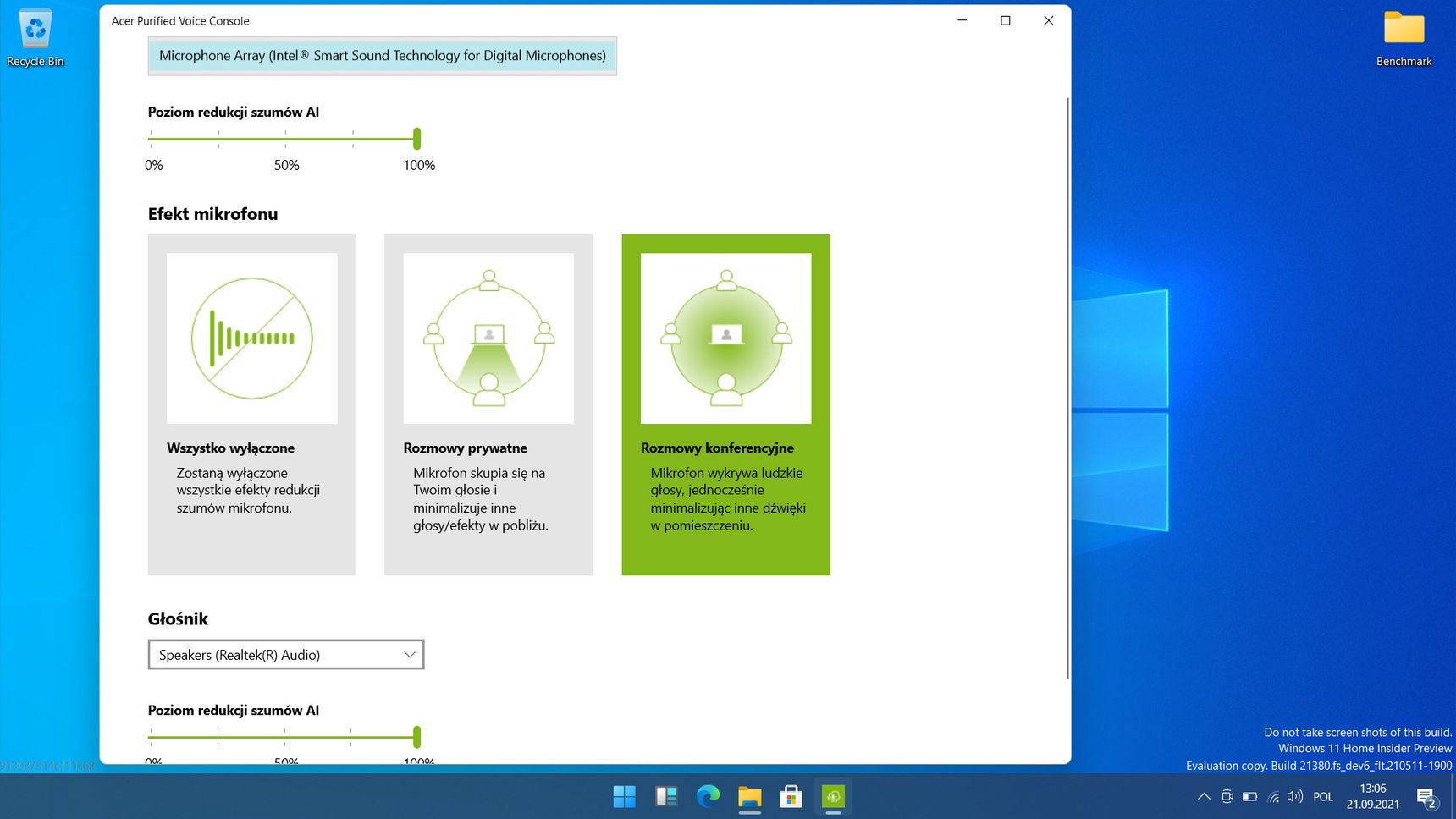Open the Speakers (Realtek(R) Audio) dropdown
1456x819 pixels.
286,655
